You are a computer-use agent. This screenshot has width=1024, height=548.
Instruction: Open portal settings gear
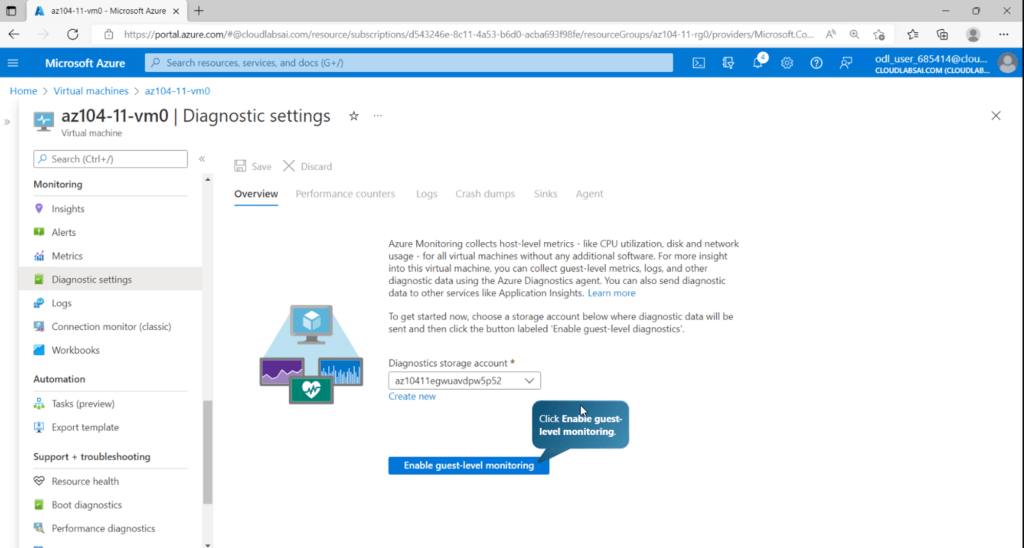tap(787, 63)
